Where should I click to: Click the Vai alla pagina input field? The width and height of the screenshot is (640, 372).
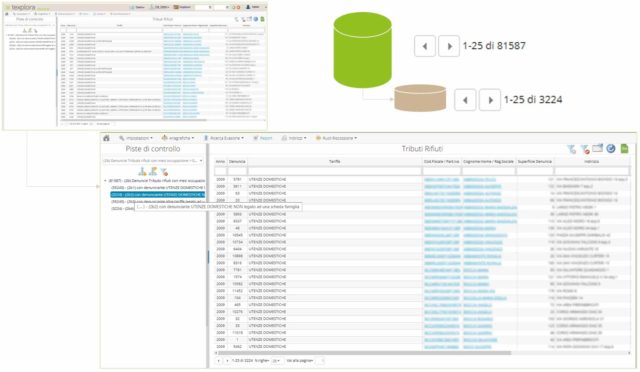coord(320,361)
